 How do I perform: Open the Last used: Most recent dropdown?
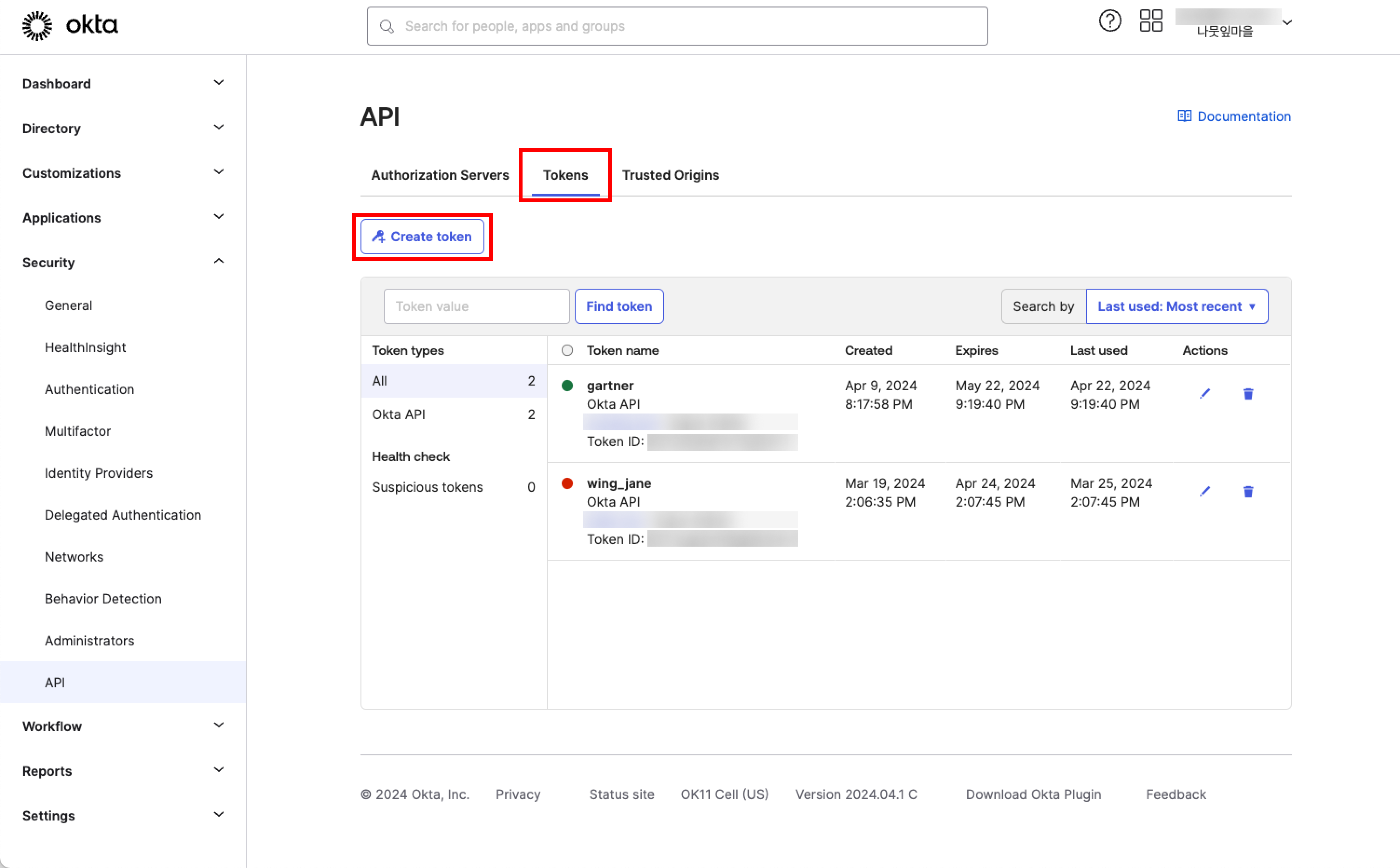point(1177,306)
